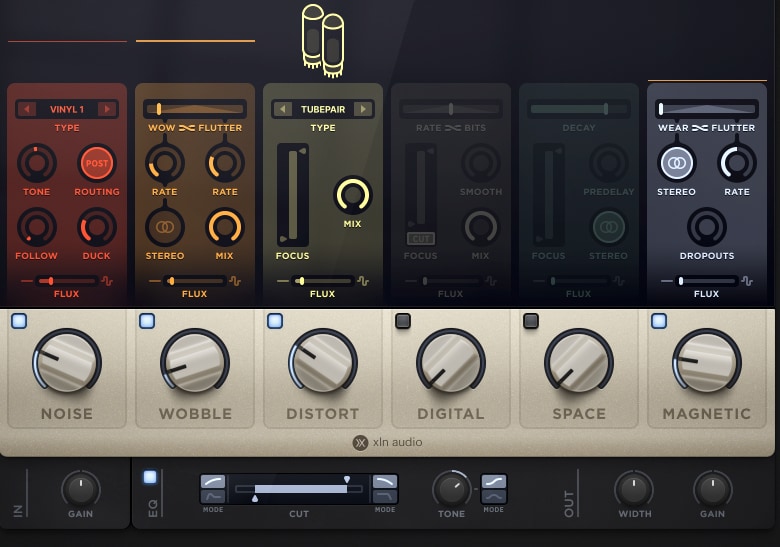Viewport: 780px width, 547px height.
Task: Click the large Magnetic amount knob
Action: pyautogui.click(x=707, y=362)
